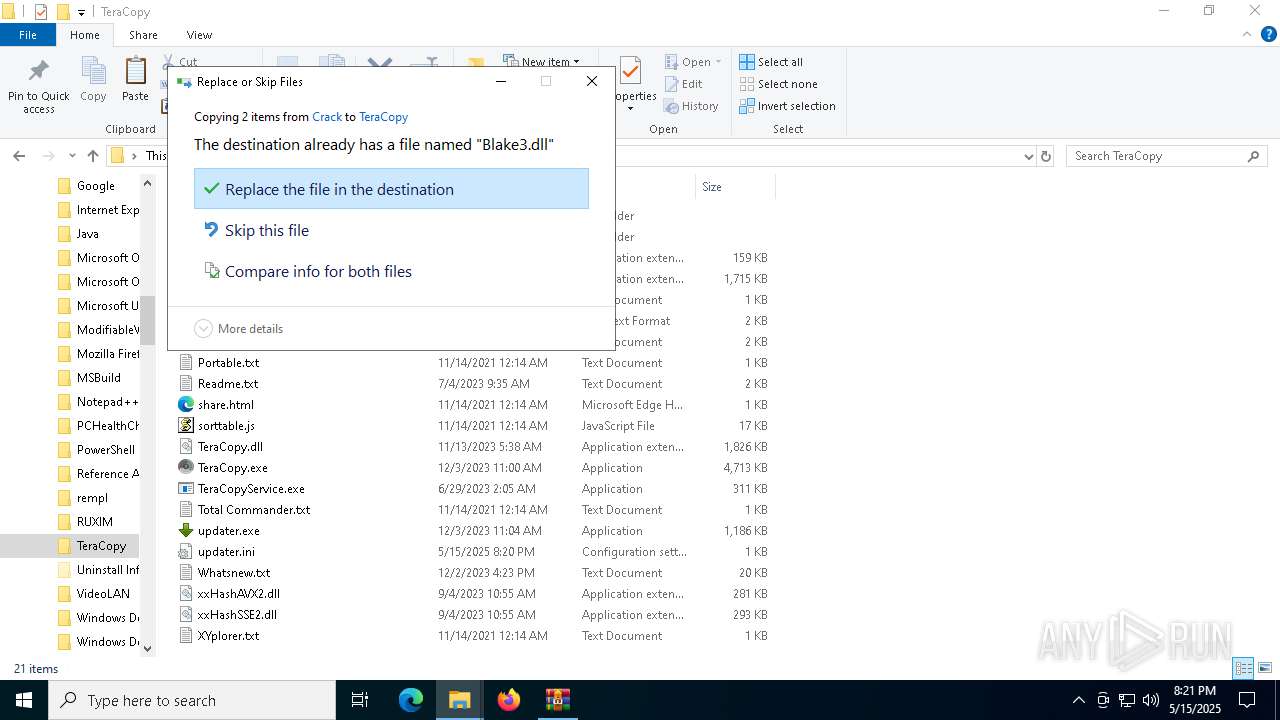Click Select all in ribbon

pos(771,62)
